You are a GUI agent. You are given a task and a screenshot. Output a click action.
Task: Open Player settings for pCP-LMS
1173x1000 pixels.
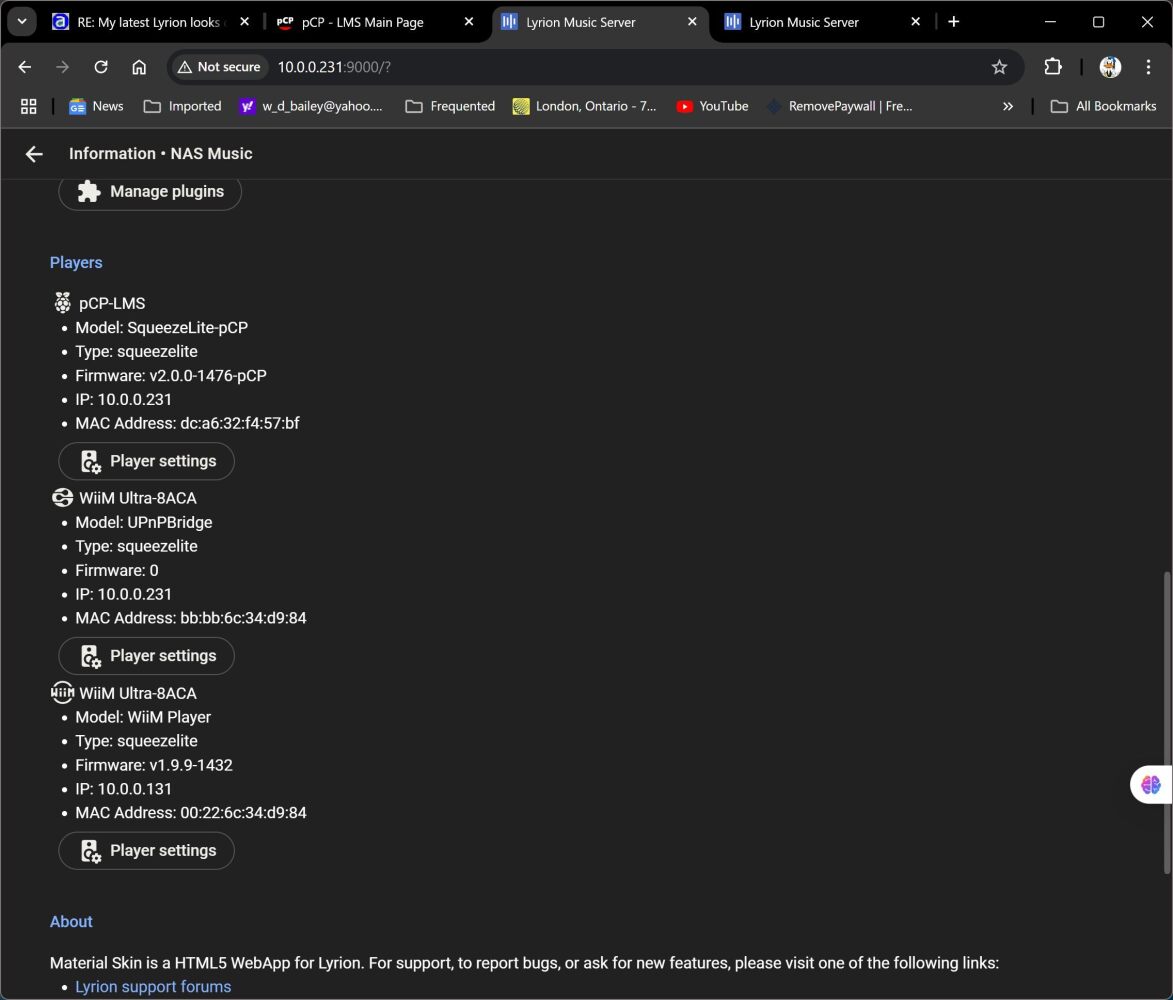coord(147,461)
